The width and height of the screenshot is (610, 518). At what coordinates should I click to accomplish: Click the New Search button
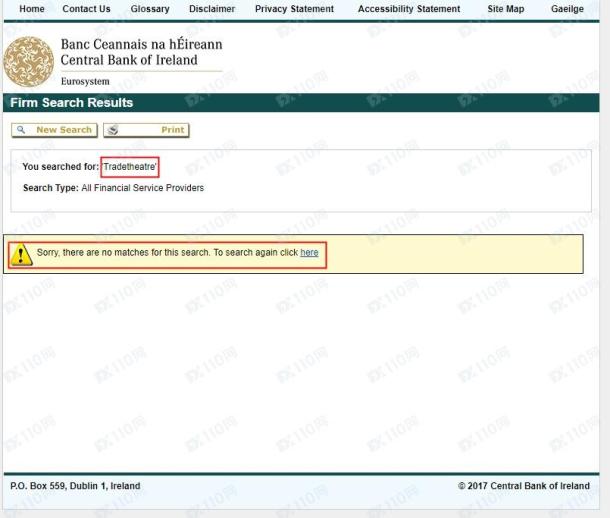pyautogui.click(x=54, y=130)
